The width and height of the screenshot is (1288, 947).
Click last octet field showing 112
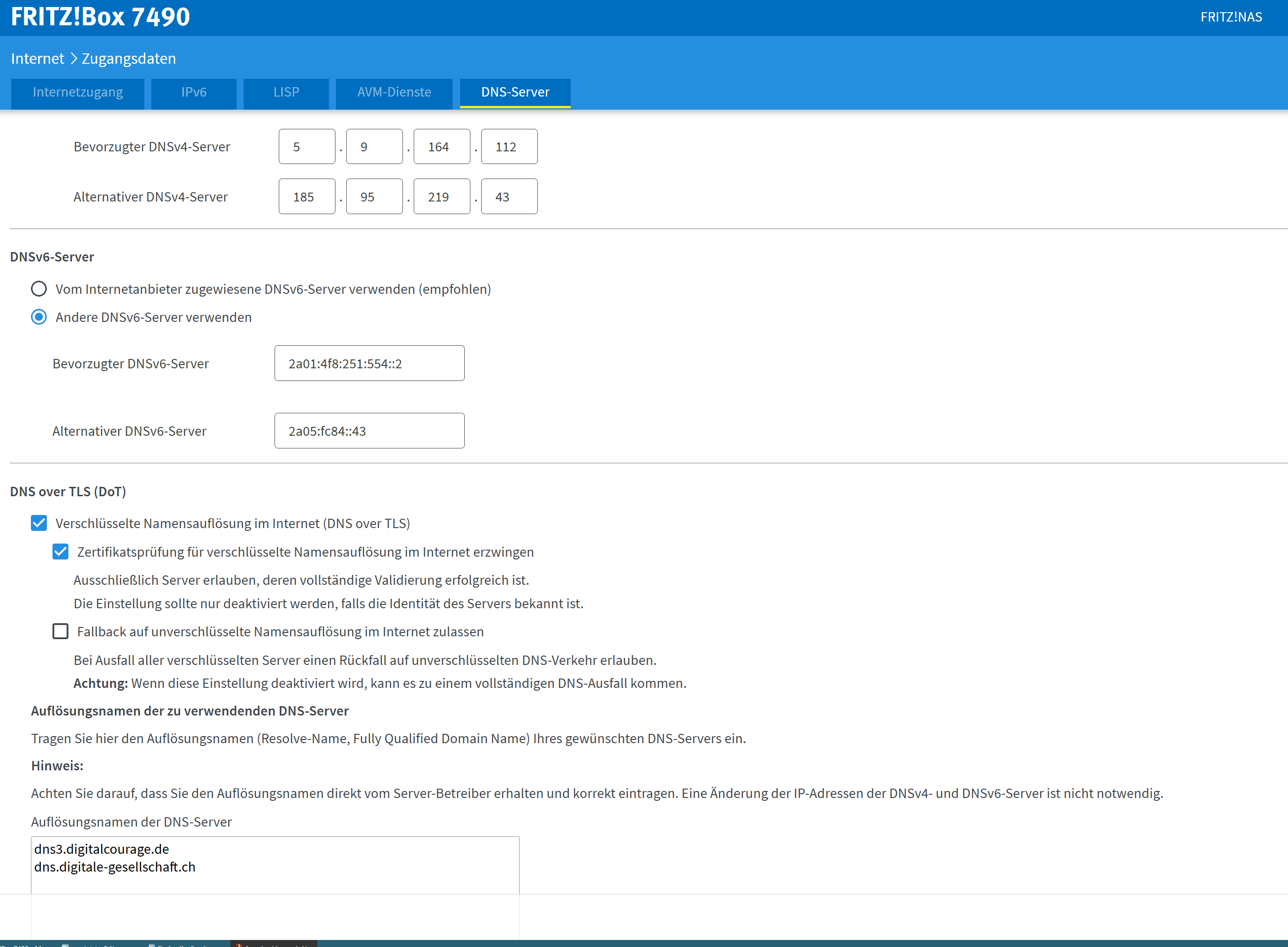point(509,147)
